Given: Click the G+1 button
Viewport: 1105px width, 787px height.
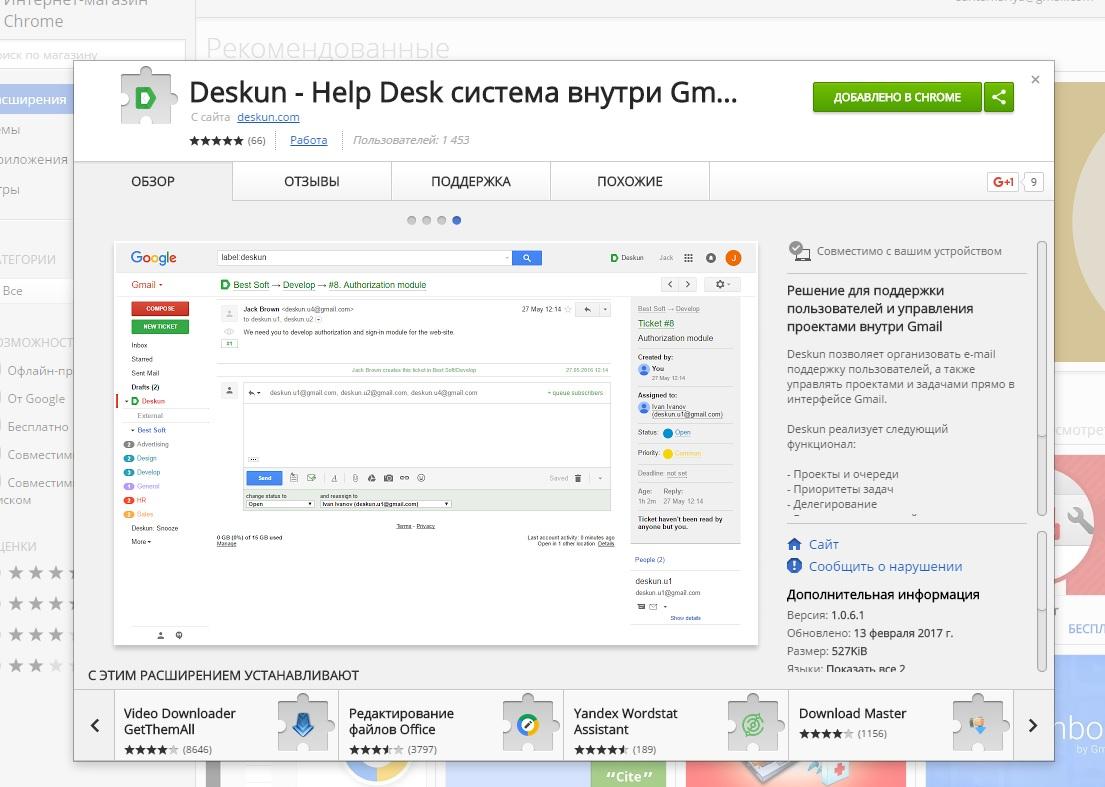Looking at the screenshot, I should point(1003,182).
